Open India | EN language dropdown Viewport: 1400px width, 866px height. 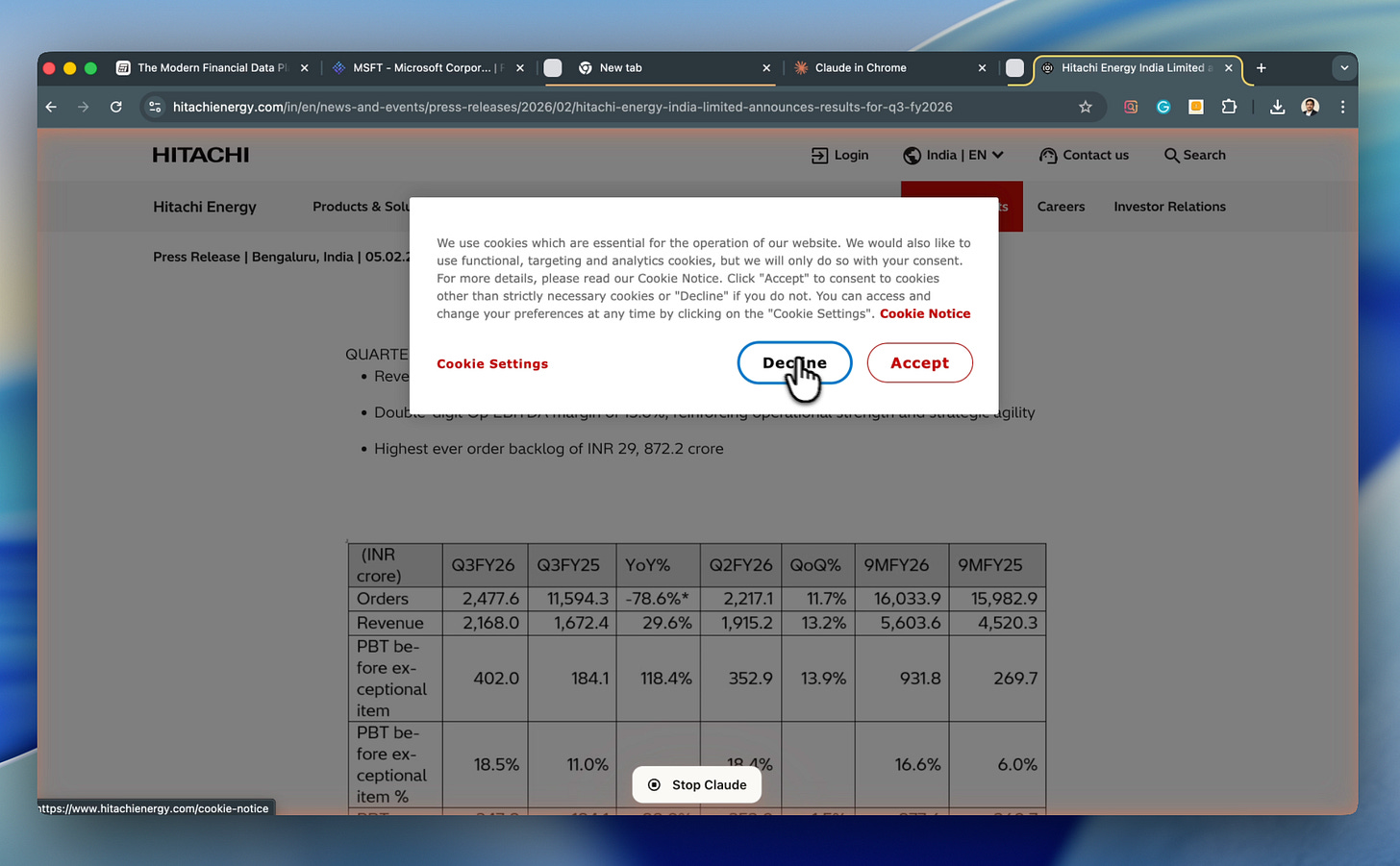[x=953, y=155]
